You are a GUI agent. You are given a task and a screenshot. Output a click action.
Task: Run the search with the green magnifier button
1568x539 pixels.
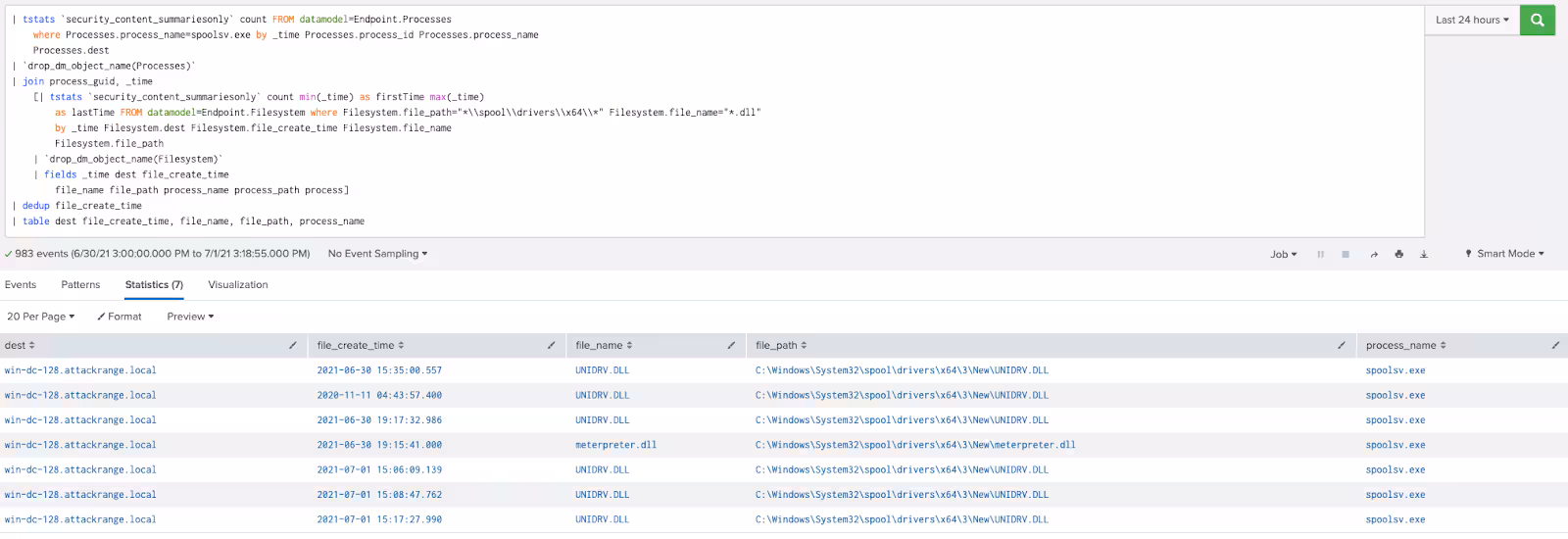(x=1537, y=20)
